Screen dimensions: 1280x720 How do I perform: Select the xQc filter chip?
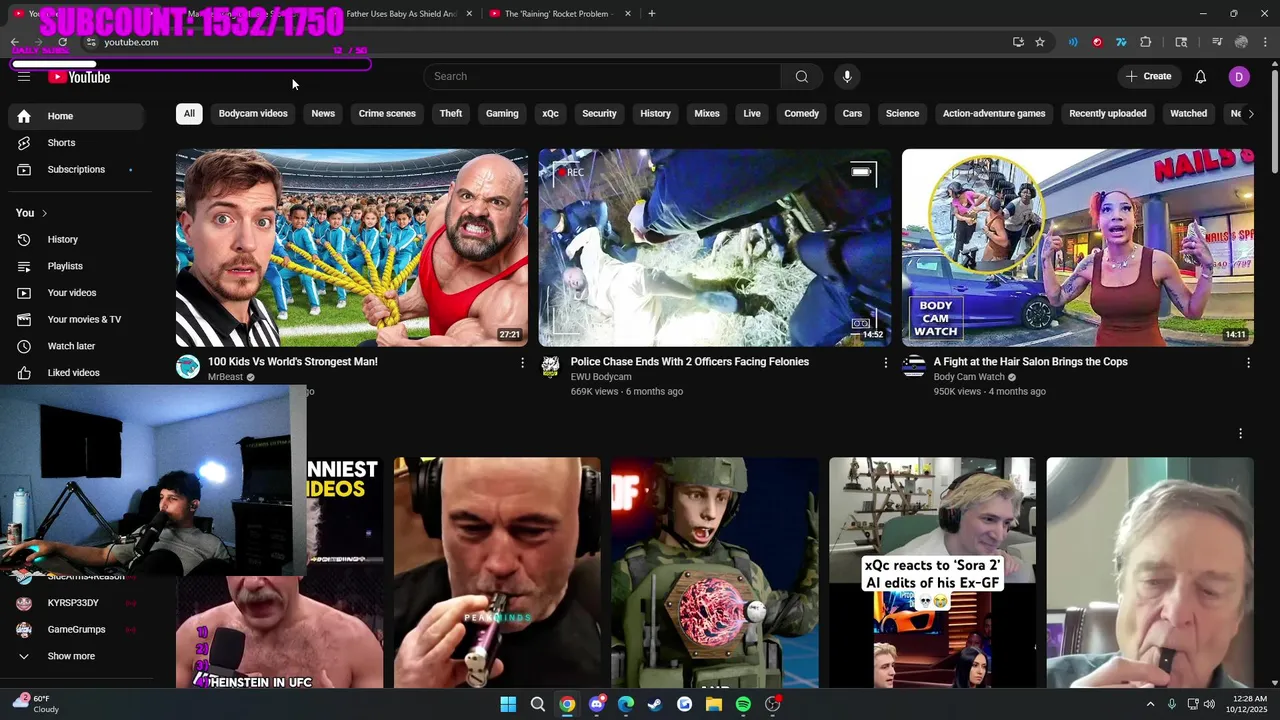pos(550,114)
